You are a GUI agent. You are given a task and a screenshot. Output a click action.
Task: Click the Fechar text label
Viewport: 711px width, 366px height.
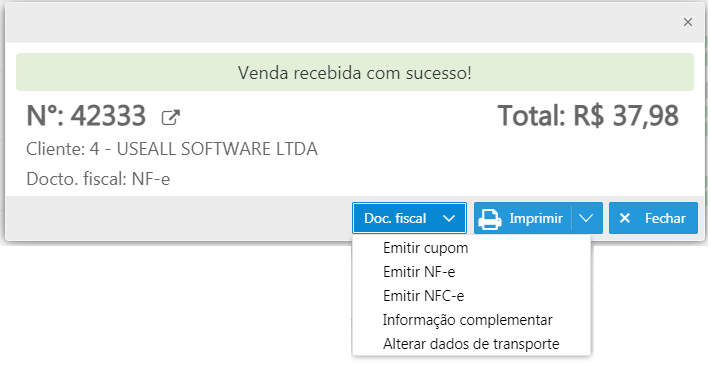665,218
